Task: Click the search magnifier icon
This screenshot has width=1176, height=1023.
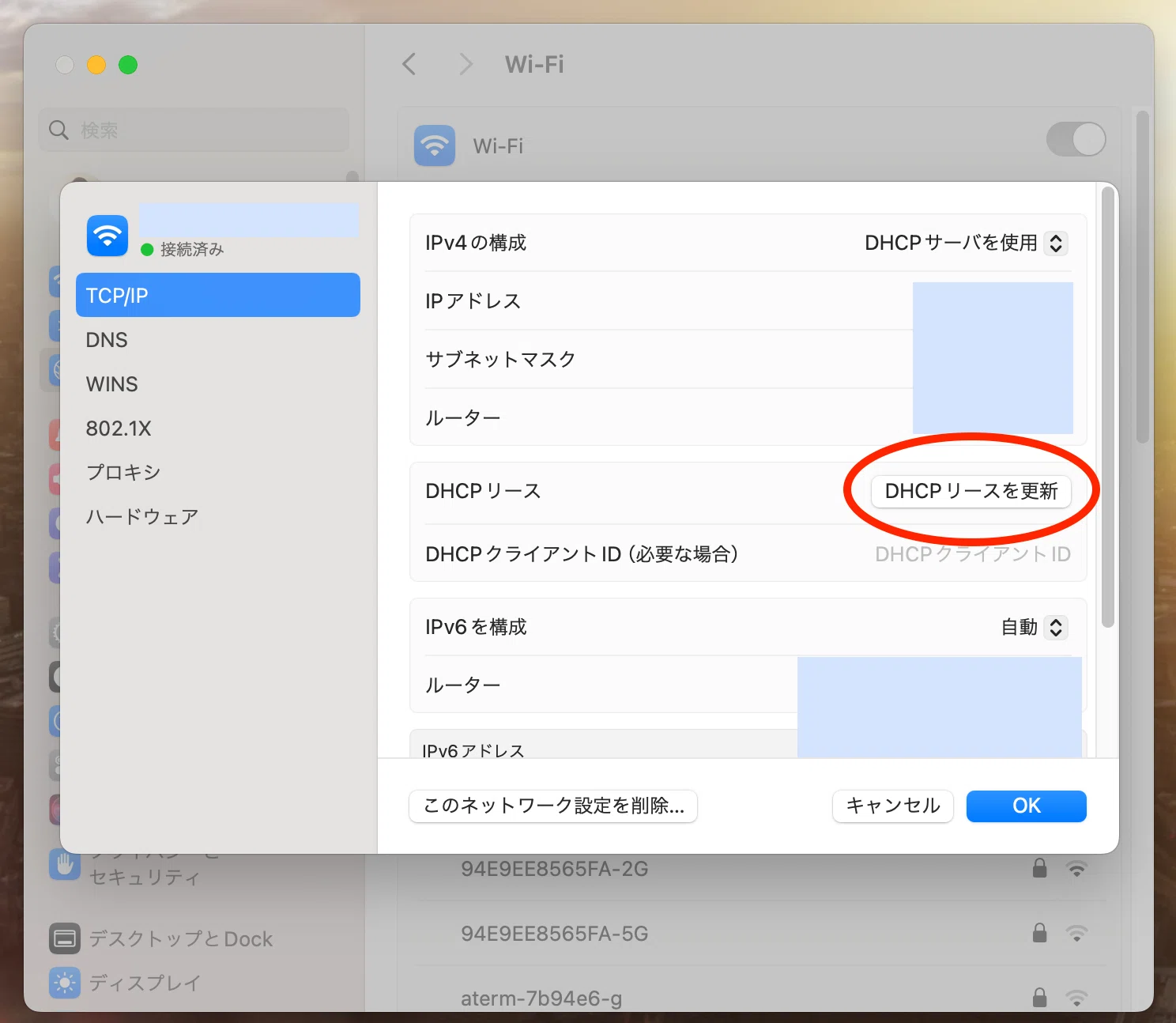Action: (58, 130)
